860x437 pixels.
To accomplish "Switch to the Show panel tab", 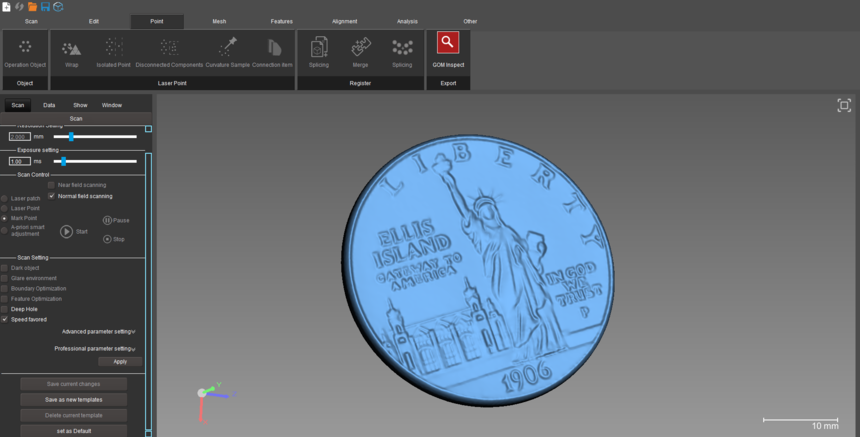I will 81,105.
